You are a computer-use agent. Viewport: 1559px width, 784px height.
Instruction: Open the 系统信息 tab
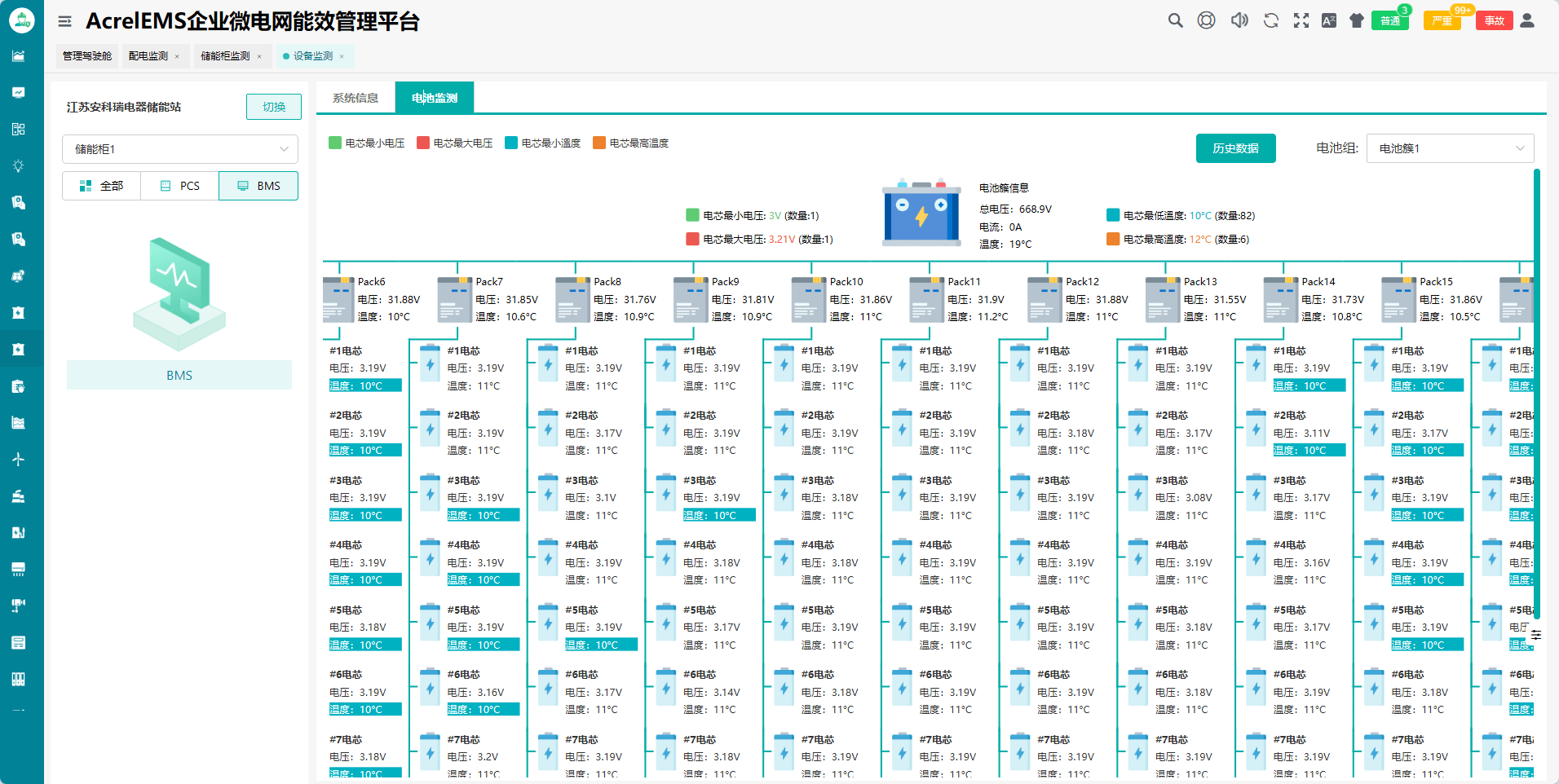tap(356, 98)
